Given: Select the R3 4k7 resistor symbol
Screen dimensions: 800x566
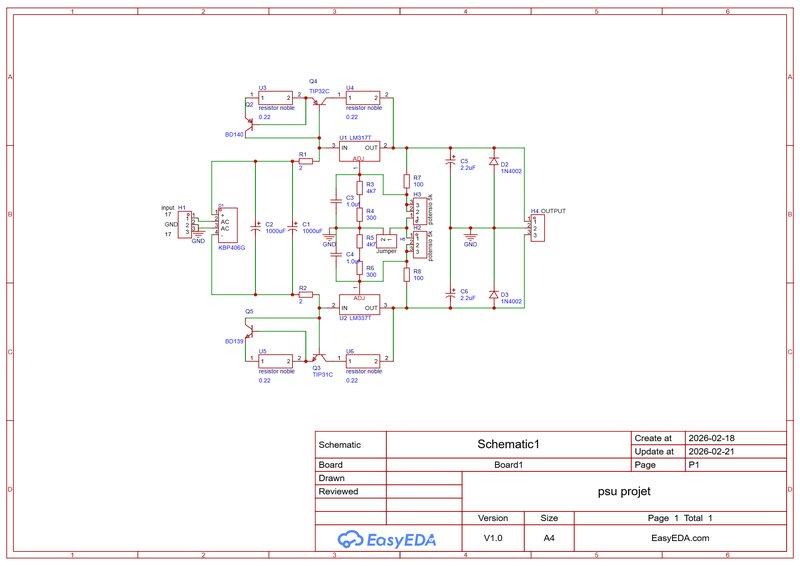Looking at the screenshot, I should pyautogui.click(x=360, y=188).
